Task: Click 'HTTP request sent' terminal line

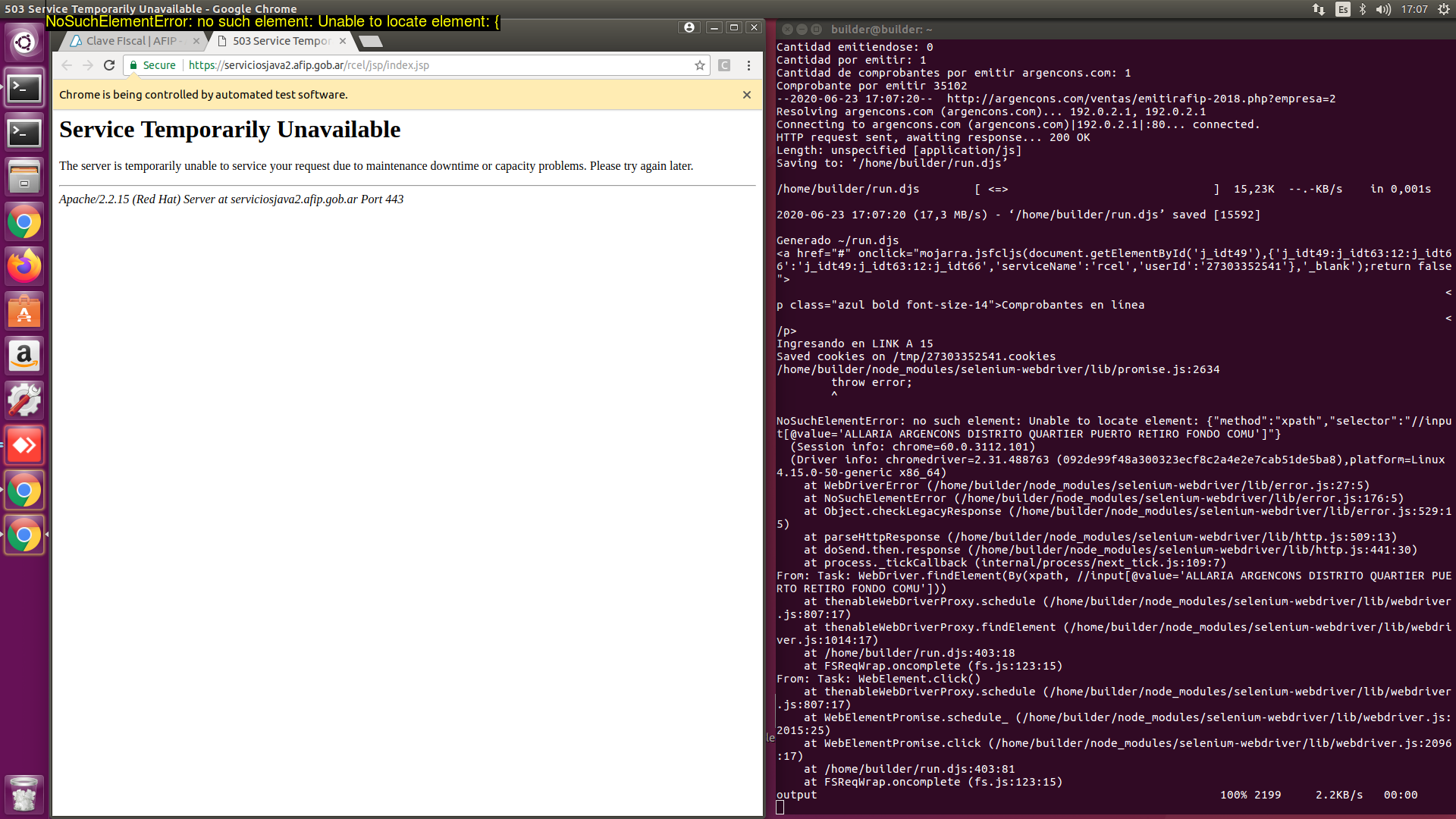Action: [x=933, y=137]
